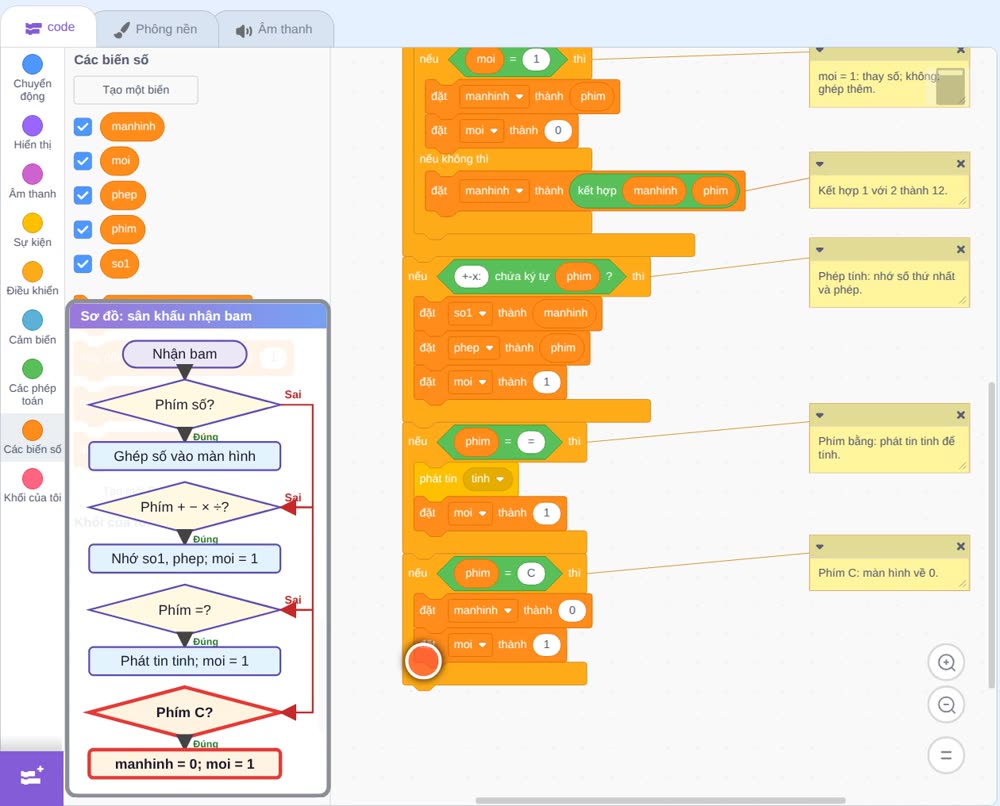Screen dimensions: 1000x806
Task: Reset workspace zoom to default
Action: click(946, 756)
